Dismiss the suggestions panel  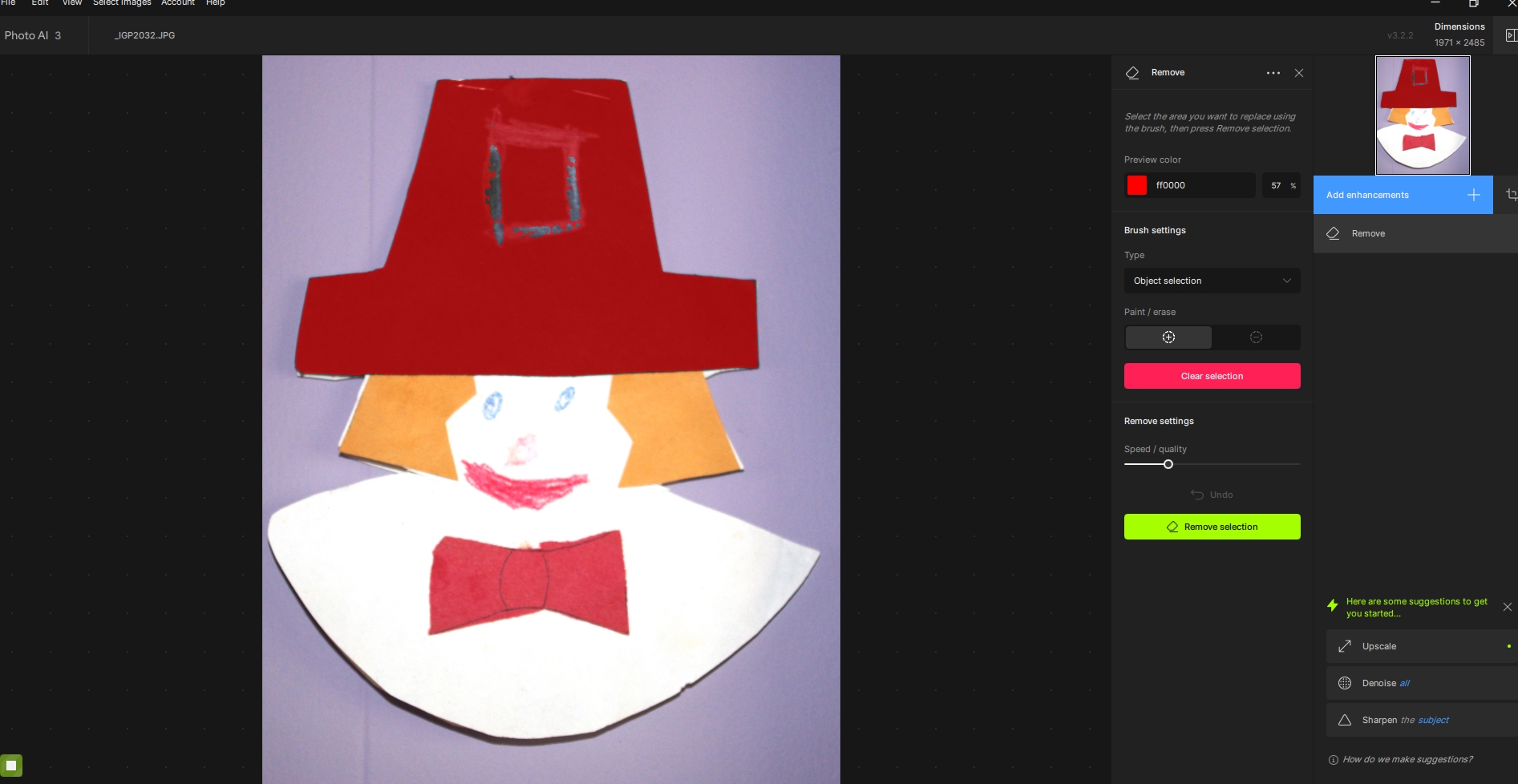pyautogui.click(x=1507, y=607)
